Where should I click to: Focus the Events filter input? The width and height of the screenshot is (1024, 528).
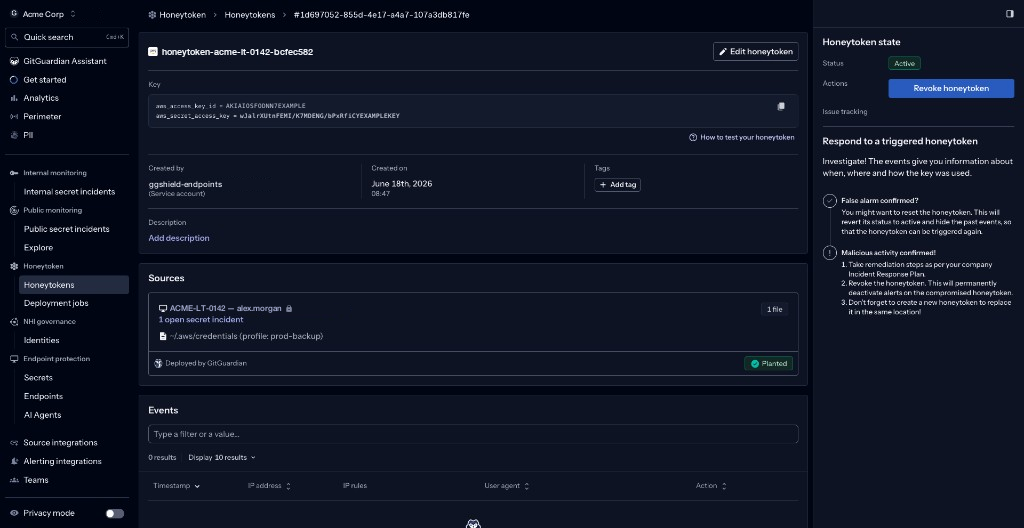click(473, 434)
